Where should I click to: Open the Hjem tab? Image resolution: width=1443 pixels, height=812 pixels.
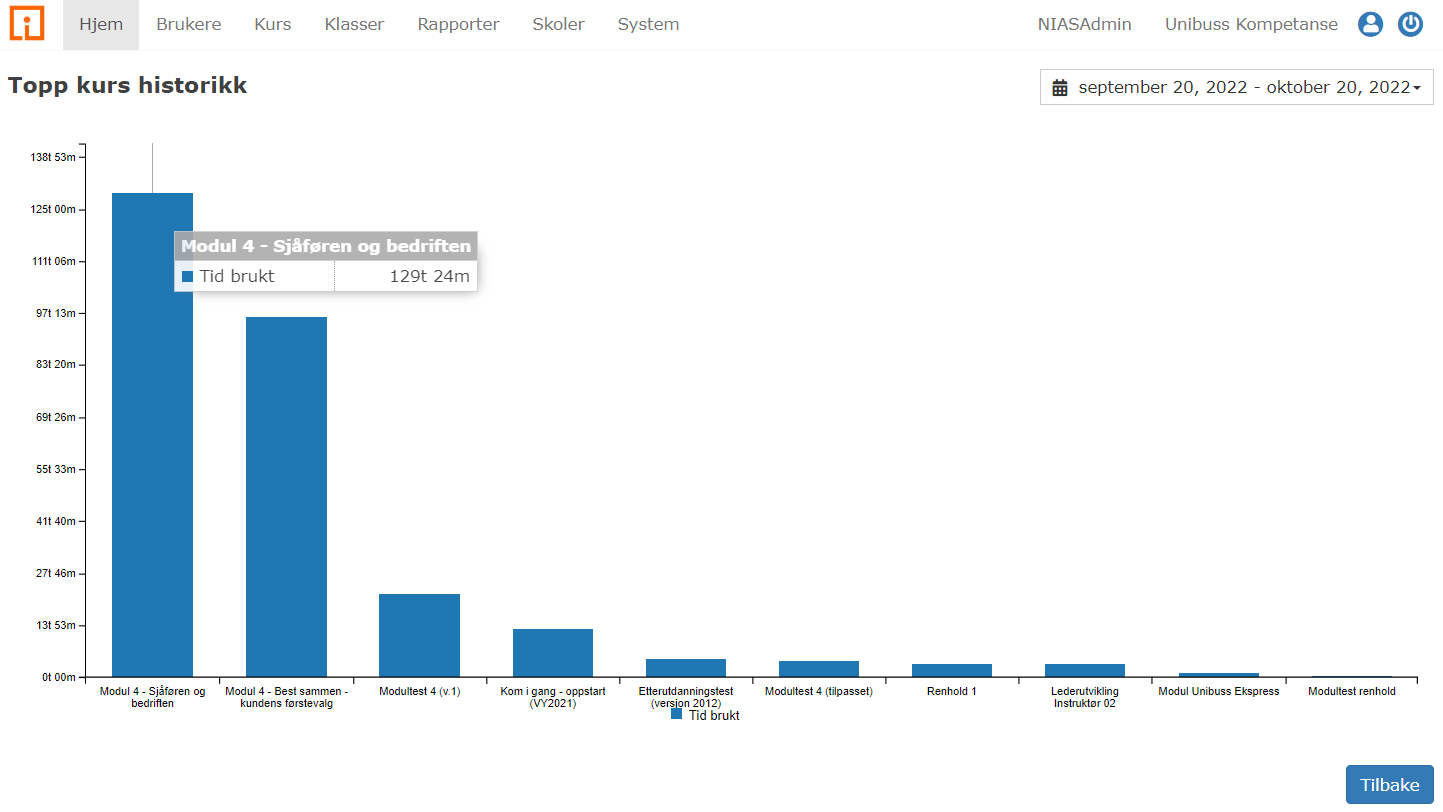(101, 25)
